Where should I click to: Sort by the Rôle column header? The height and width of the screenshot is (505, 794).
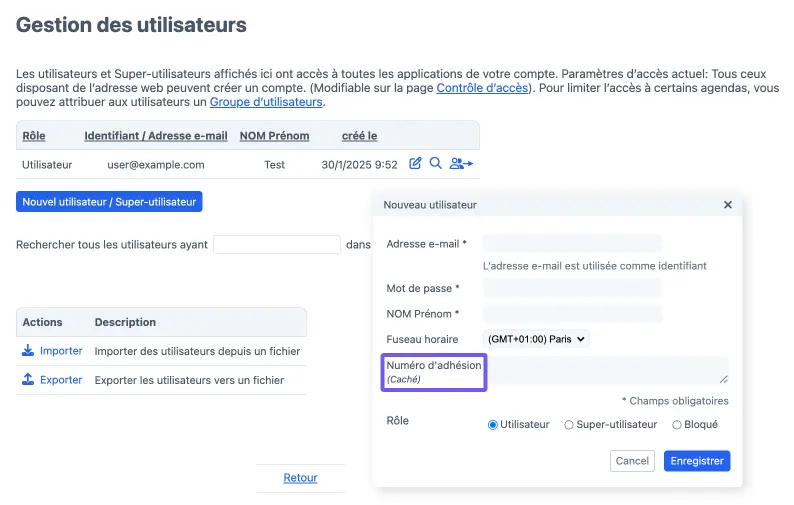coord(34,136)
